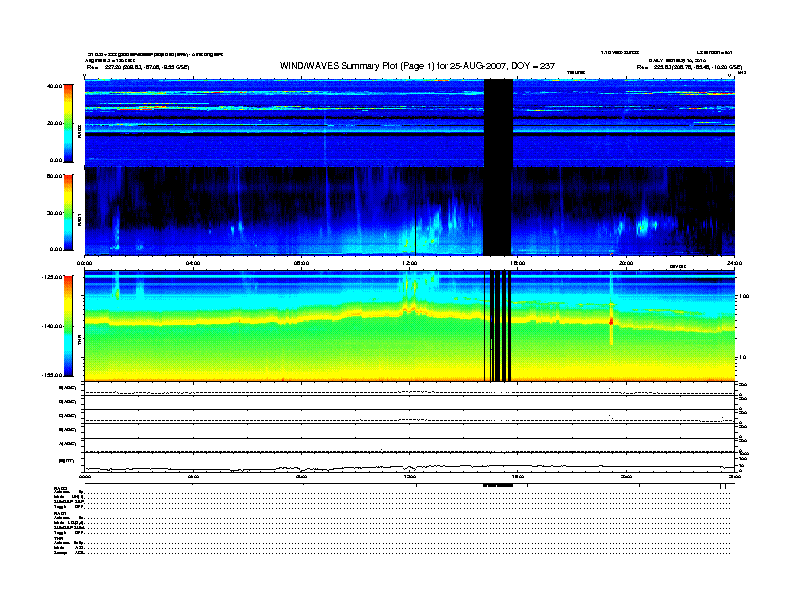Click the 20:00 label on bottom time axis
The image size is (792, 612).
coord(626,476)
